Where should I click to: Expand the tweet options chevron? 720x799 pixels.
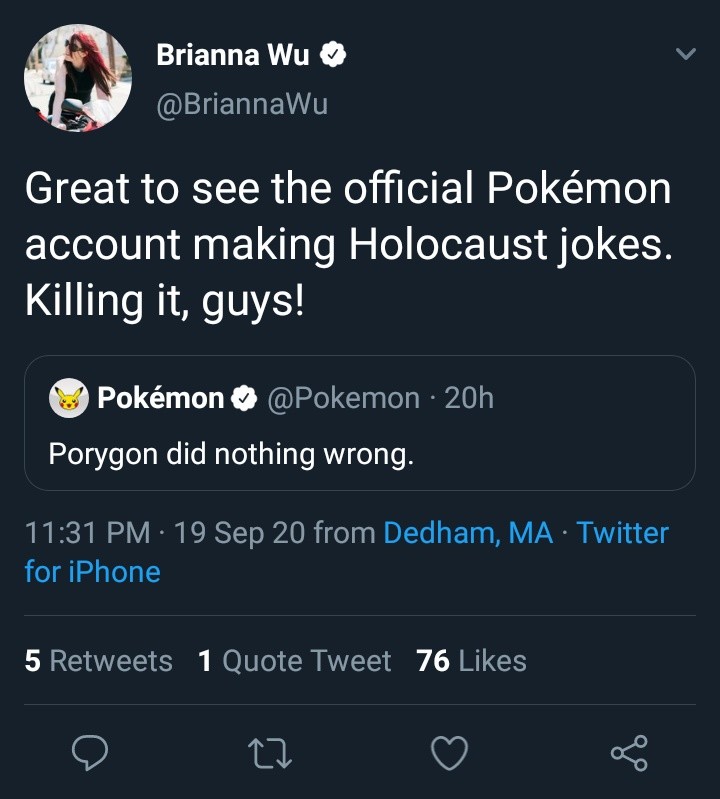[x=685, y=54]
